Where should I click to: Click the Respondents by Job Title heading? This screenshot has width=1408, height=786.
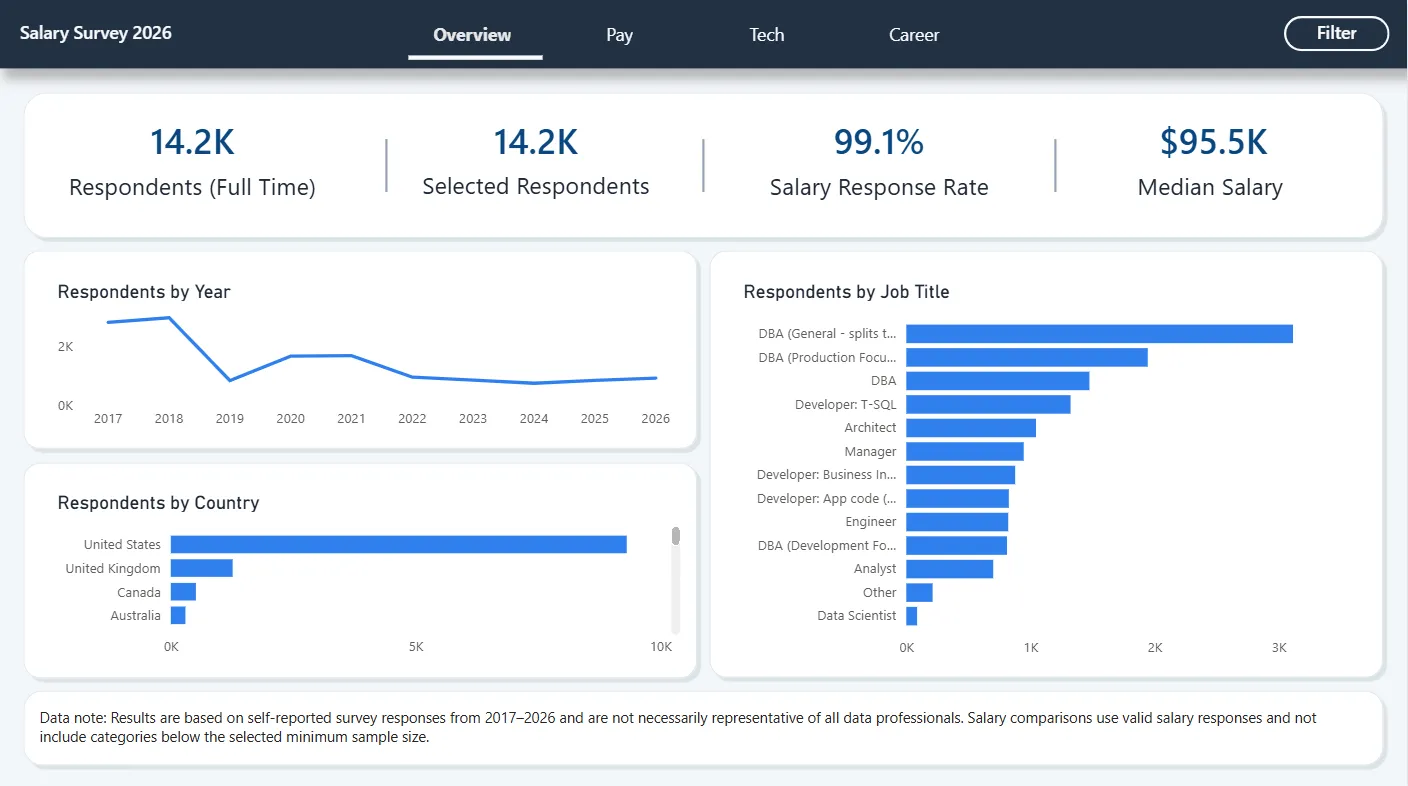(846, 292)
